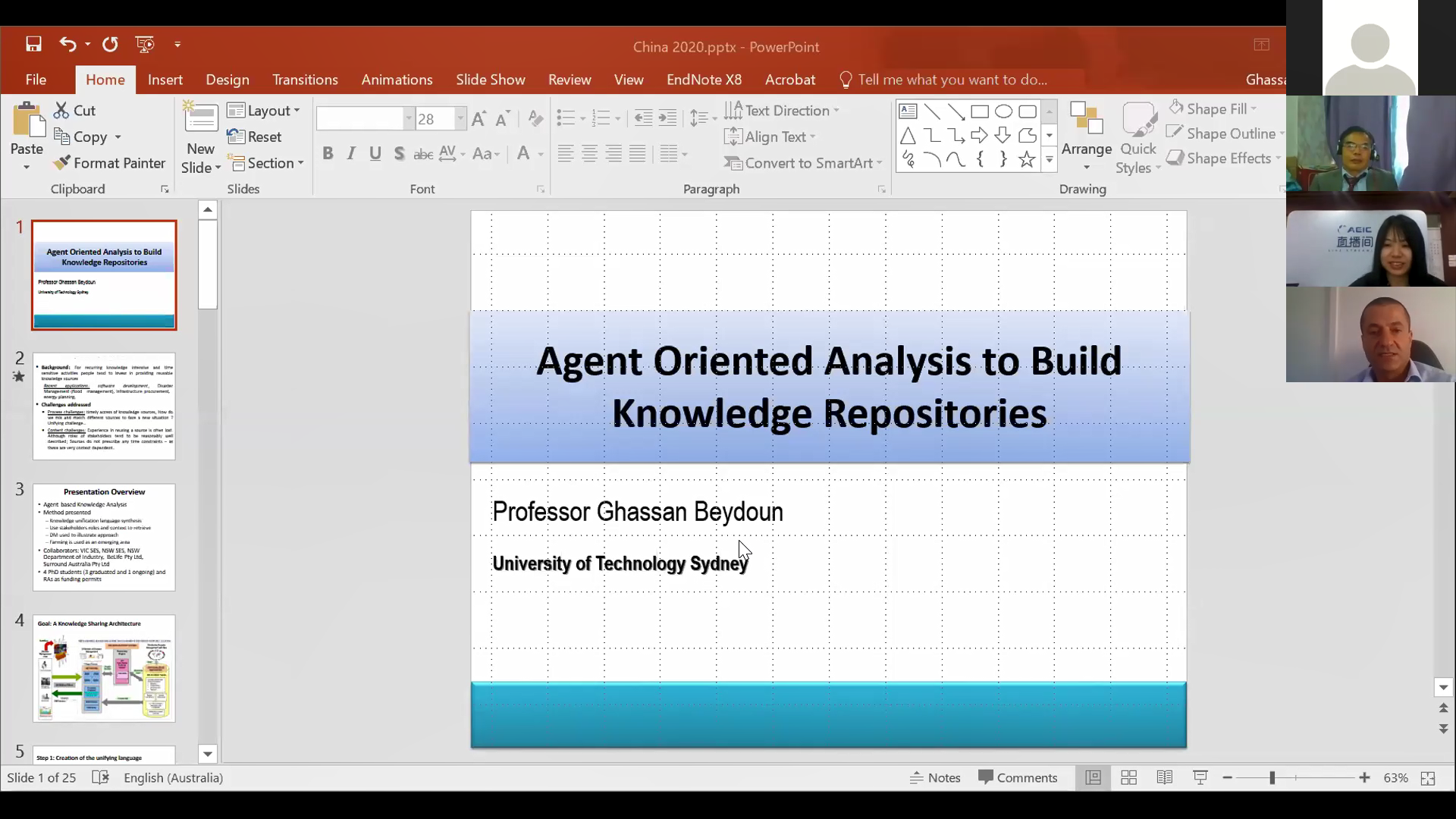Adjust the zoom slider
This screenshot has height=819, width=1456.
(x=1272, y=777)
